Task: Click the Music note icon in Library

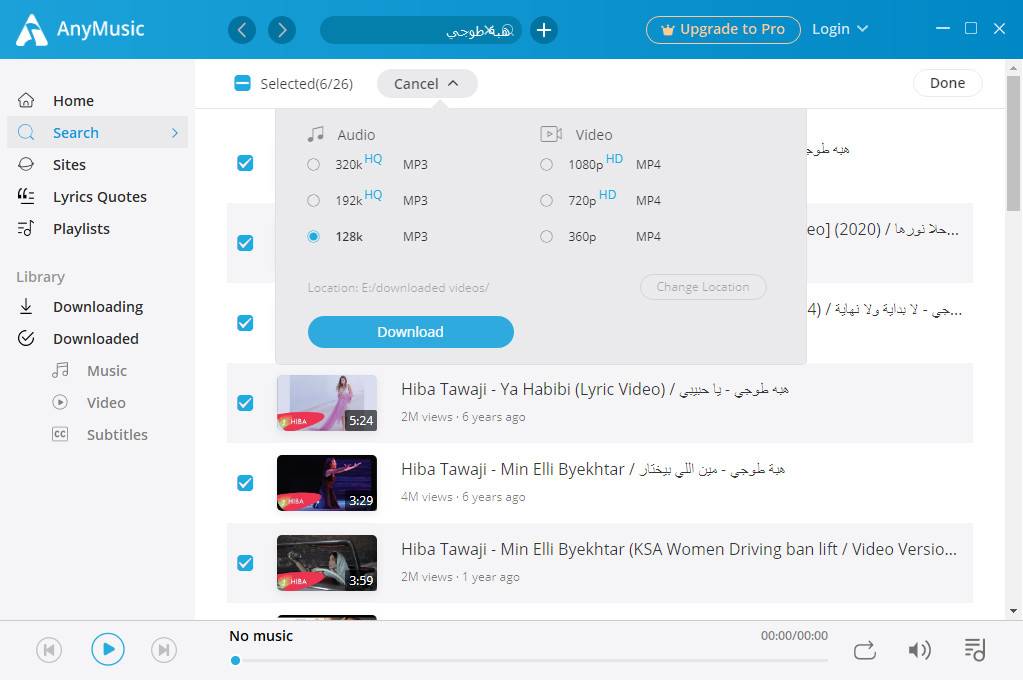Action: coord(60,370)
